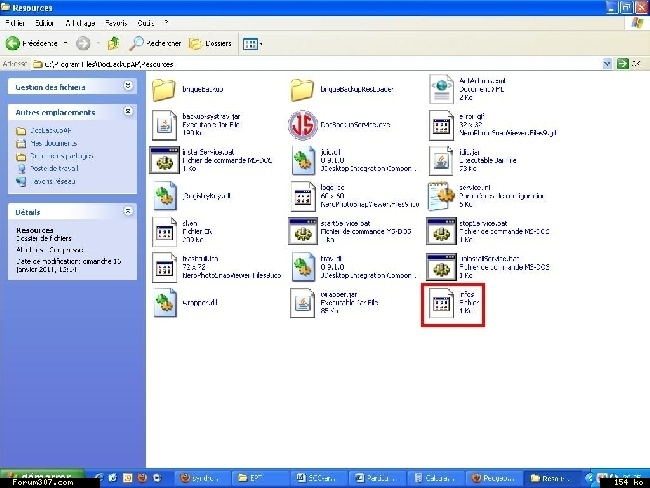Open the address bar dropdown arrow

tap(607, 63)
